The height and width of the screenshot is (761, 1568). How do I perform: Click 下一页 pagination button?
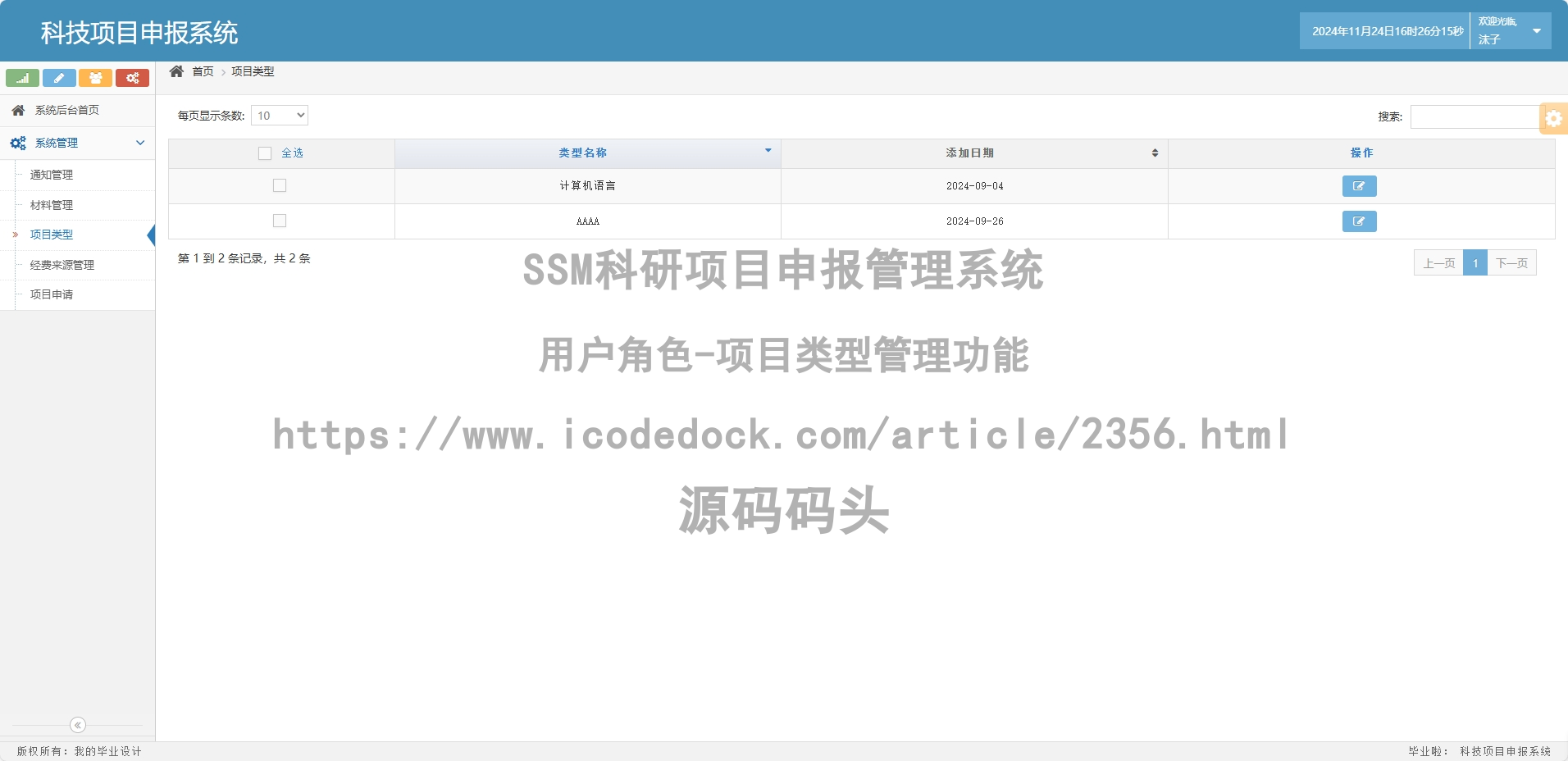coord(1511,263)
